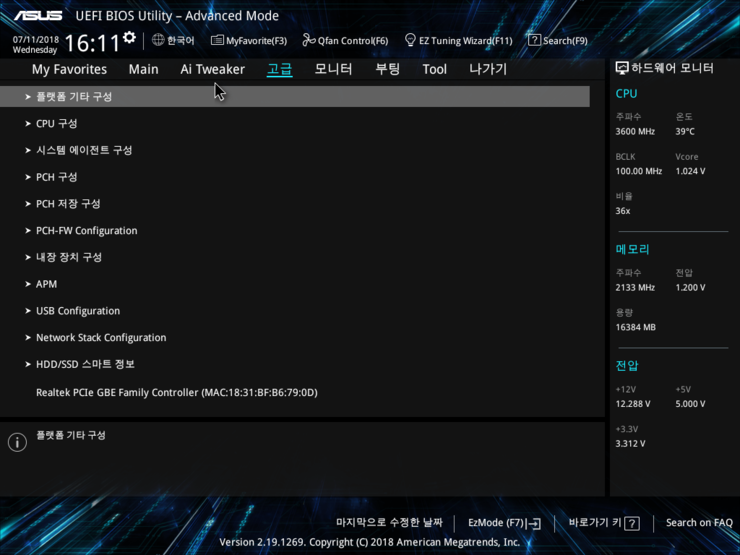Viewport: 740px width, 555px height.
Task: Switch to Tool tab
Action: click(434, 69)
